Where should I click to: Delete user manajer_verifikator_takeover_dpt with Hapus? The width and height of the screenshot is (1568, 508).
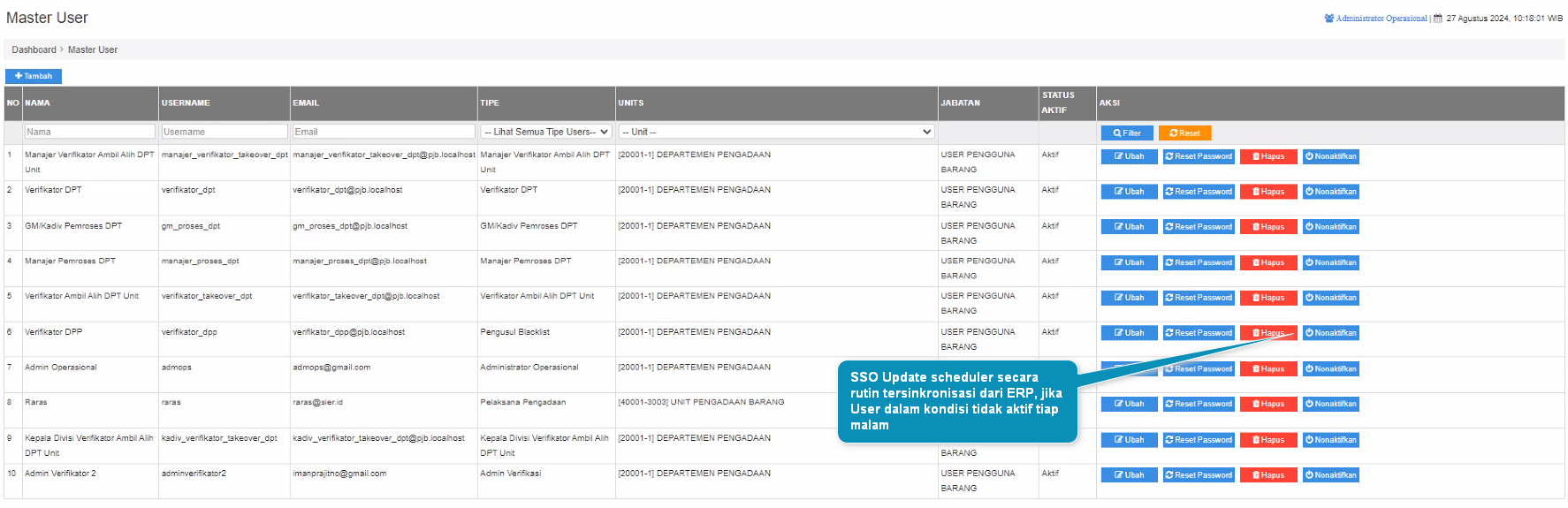click(x=1268, y=156)
